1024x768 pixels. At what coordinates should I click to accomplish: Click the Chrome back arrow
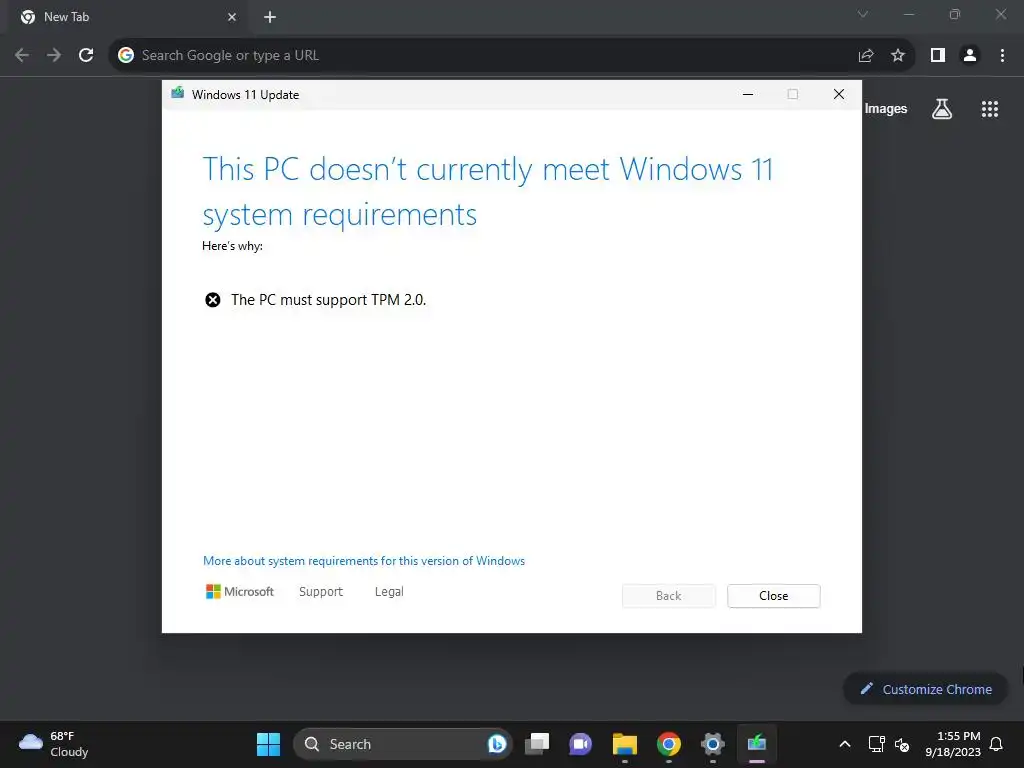click(x=22, y=56)
